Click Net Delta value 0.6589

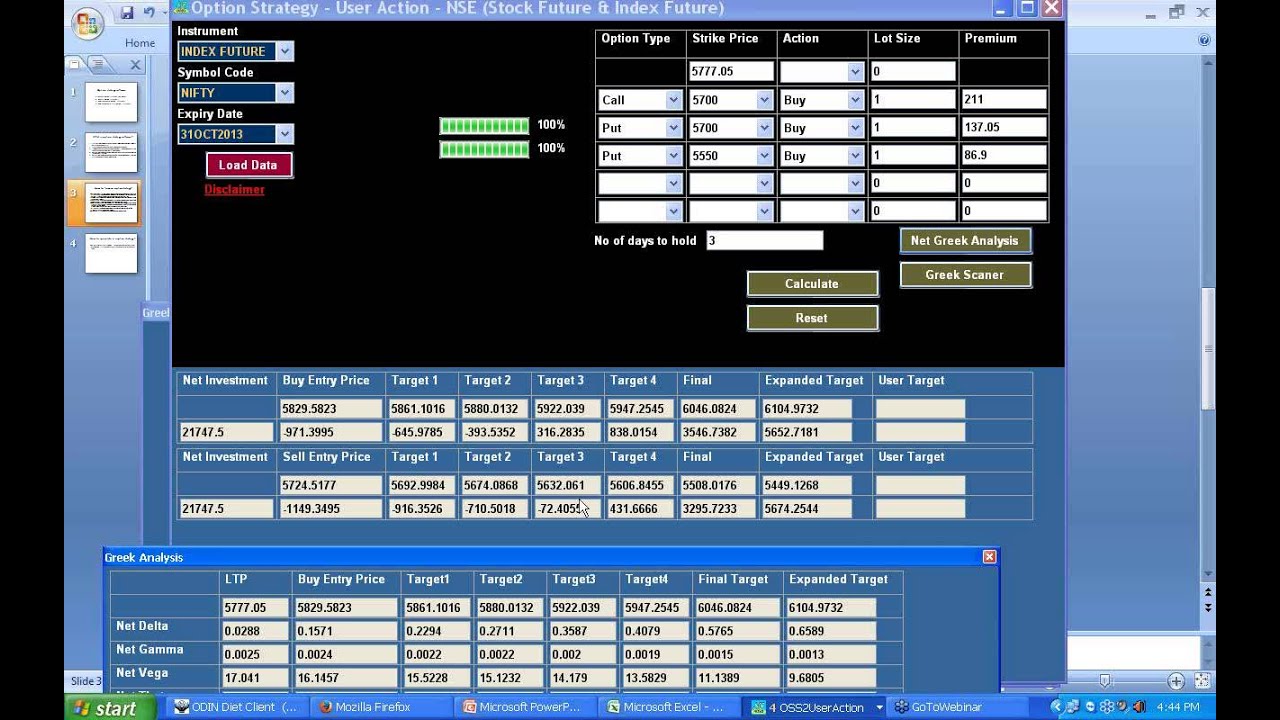coord(831,631)
